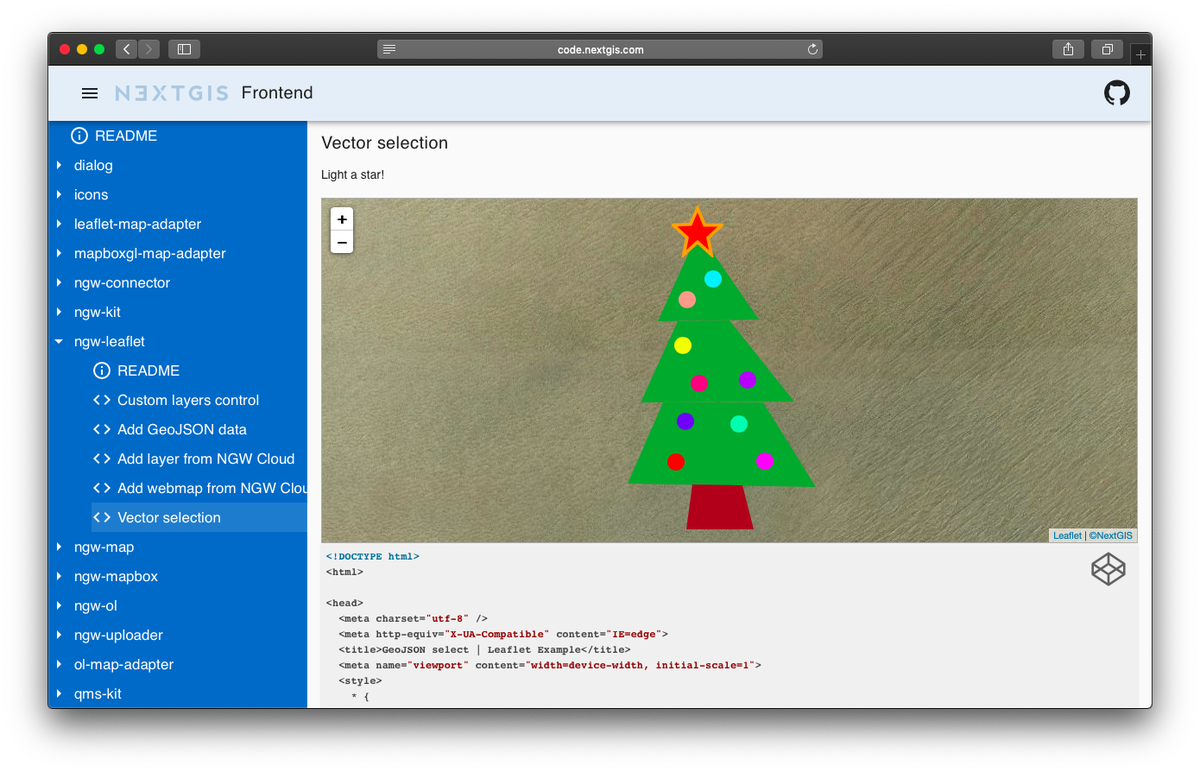Viewport: 1200px width, 772px height.
Task: Click the reader view icon
Action: [390, 49]
